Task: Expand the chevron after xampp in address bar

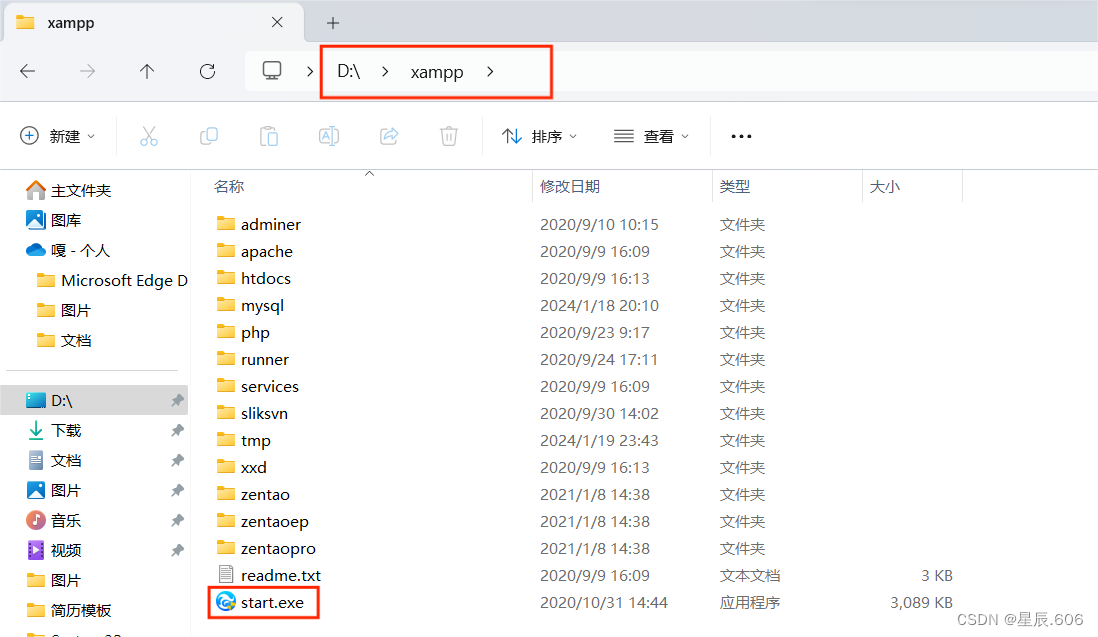Action: pos(490,71)
